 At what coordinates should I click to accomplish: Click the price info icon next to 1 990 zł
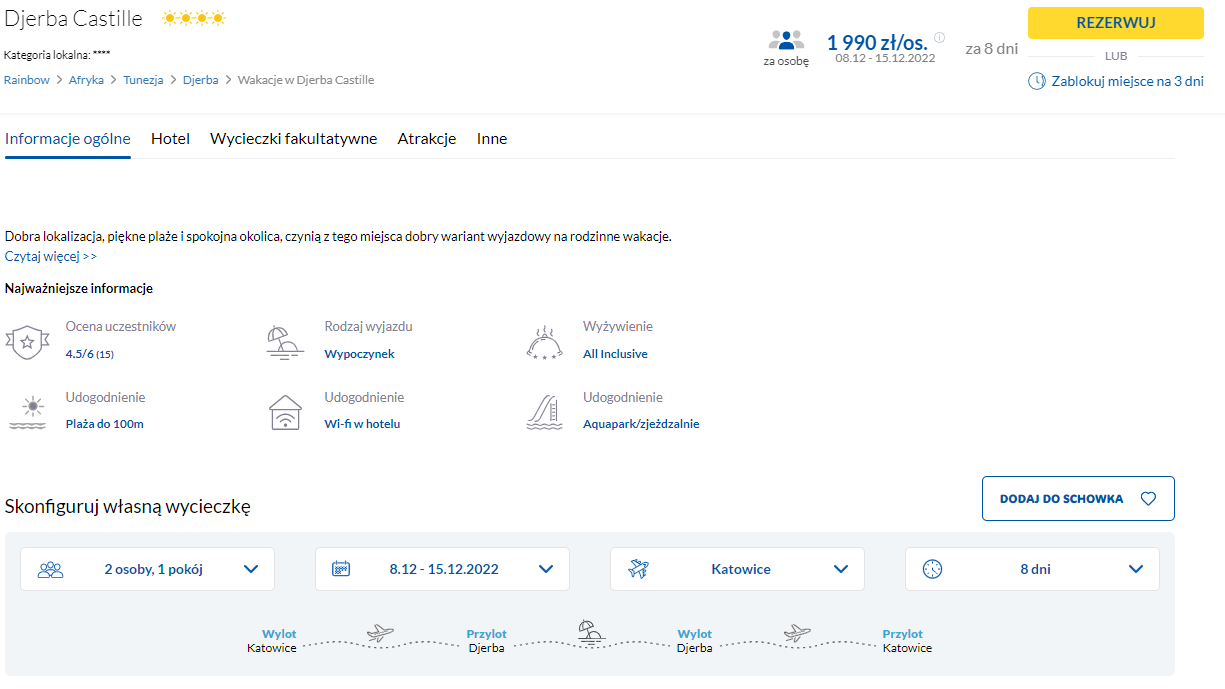pos(939,38)
